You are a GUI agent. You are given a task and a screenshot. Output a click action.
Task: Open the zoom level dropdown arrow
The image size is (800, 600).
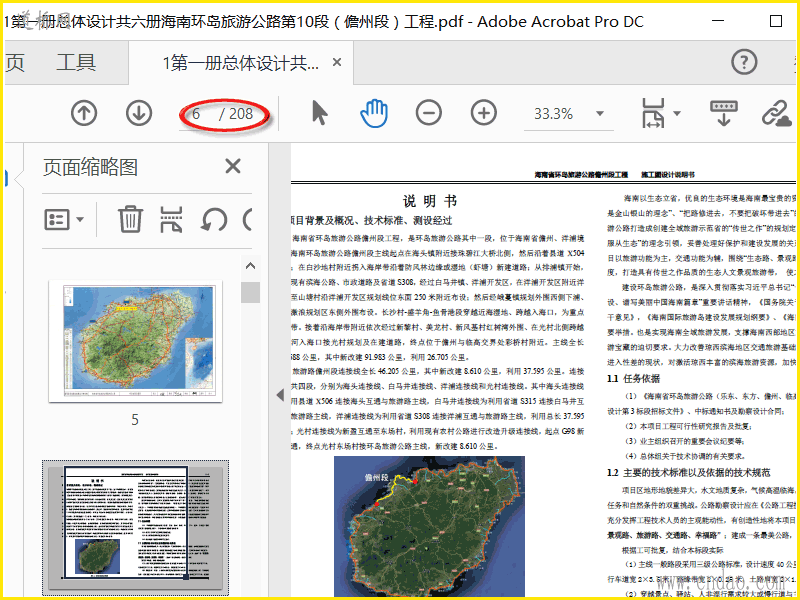(x=600, y=113)
